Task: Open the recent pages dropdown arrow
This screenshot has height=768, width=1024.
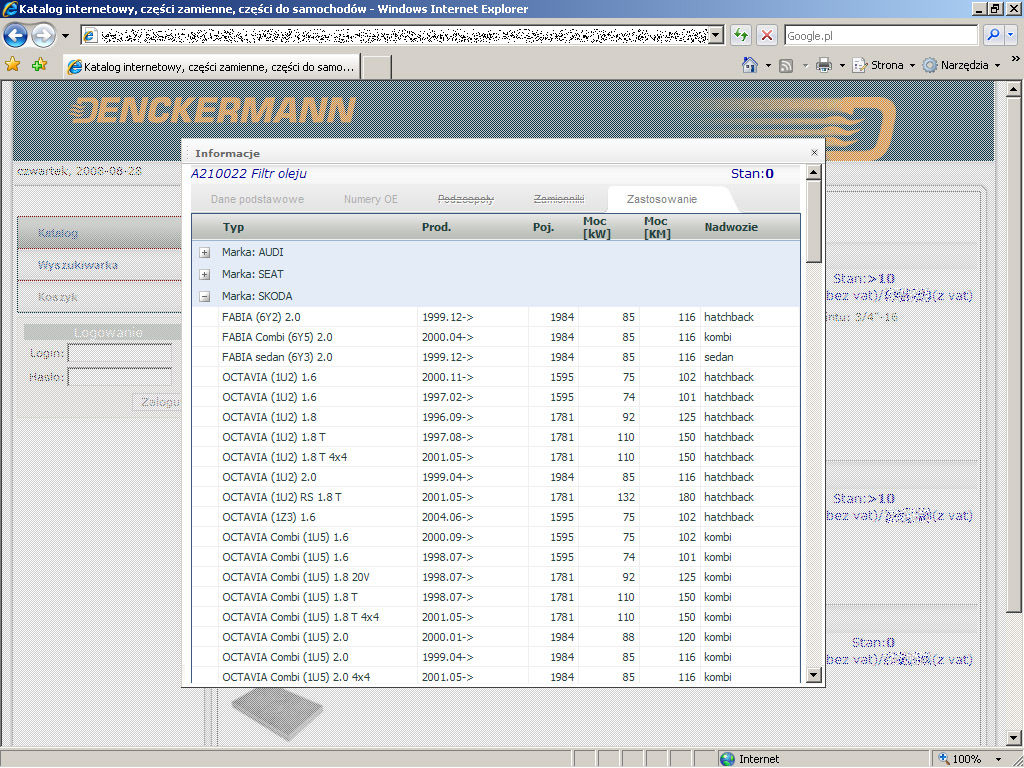Action: tap(65, 35)
